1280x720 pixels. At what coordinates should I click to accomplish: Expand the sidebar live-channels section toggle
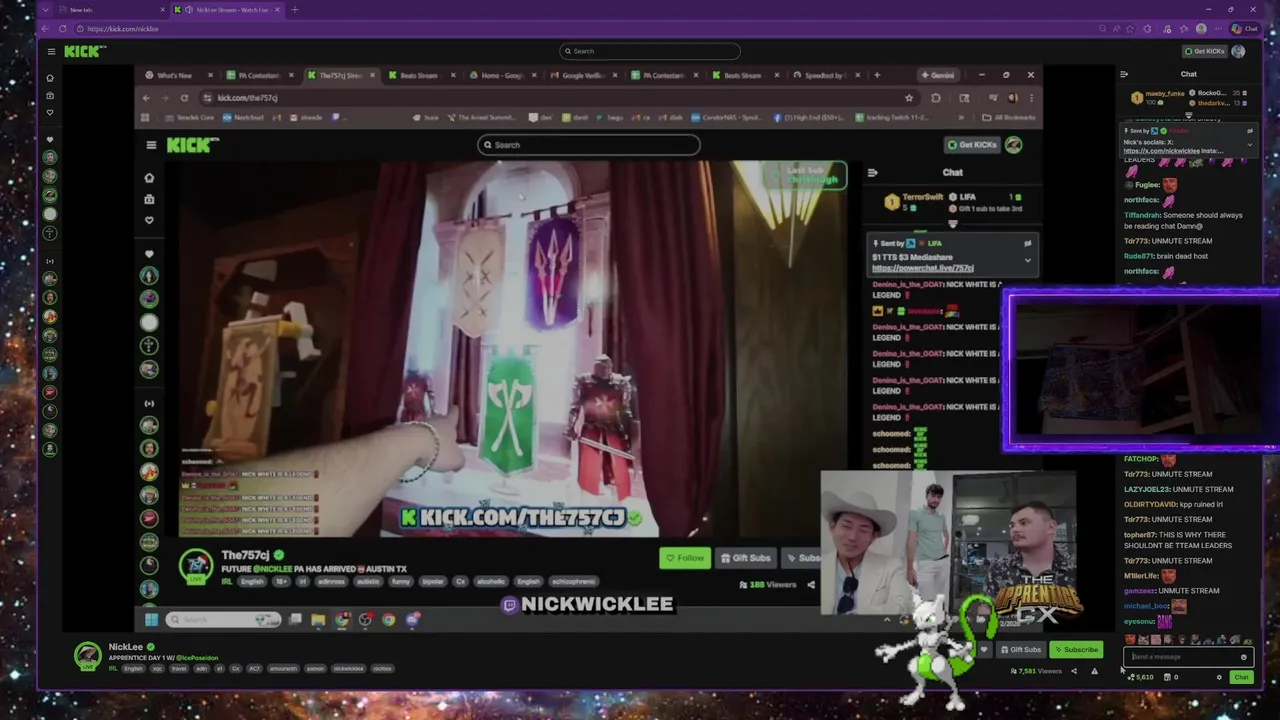point(50,261)
